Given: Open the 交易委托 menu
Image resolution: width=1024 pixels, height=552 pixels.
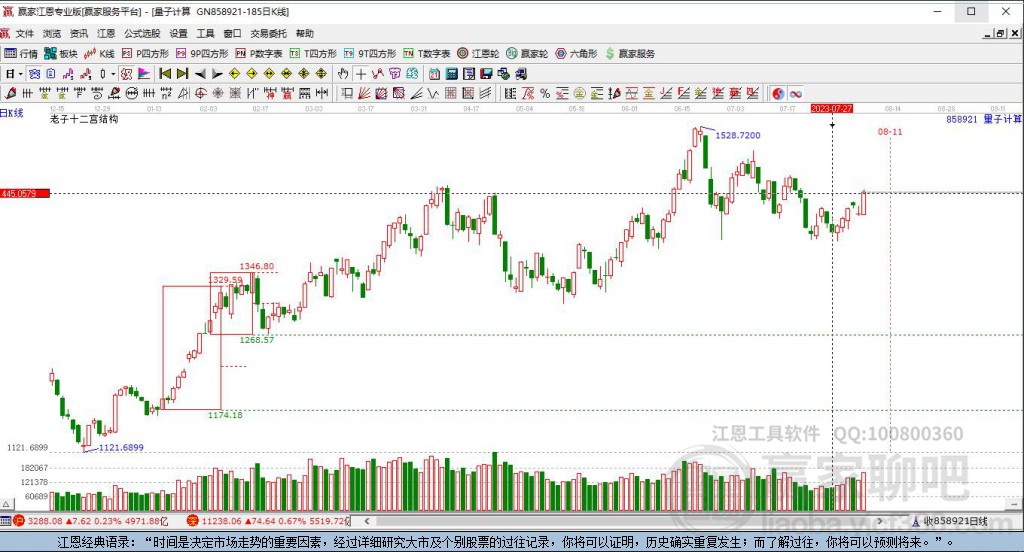Looking at the screenshot, I should pyautogui.click(x=266, y=33).
